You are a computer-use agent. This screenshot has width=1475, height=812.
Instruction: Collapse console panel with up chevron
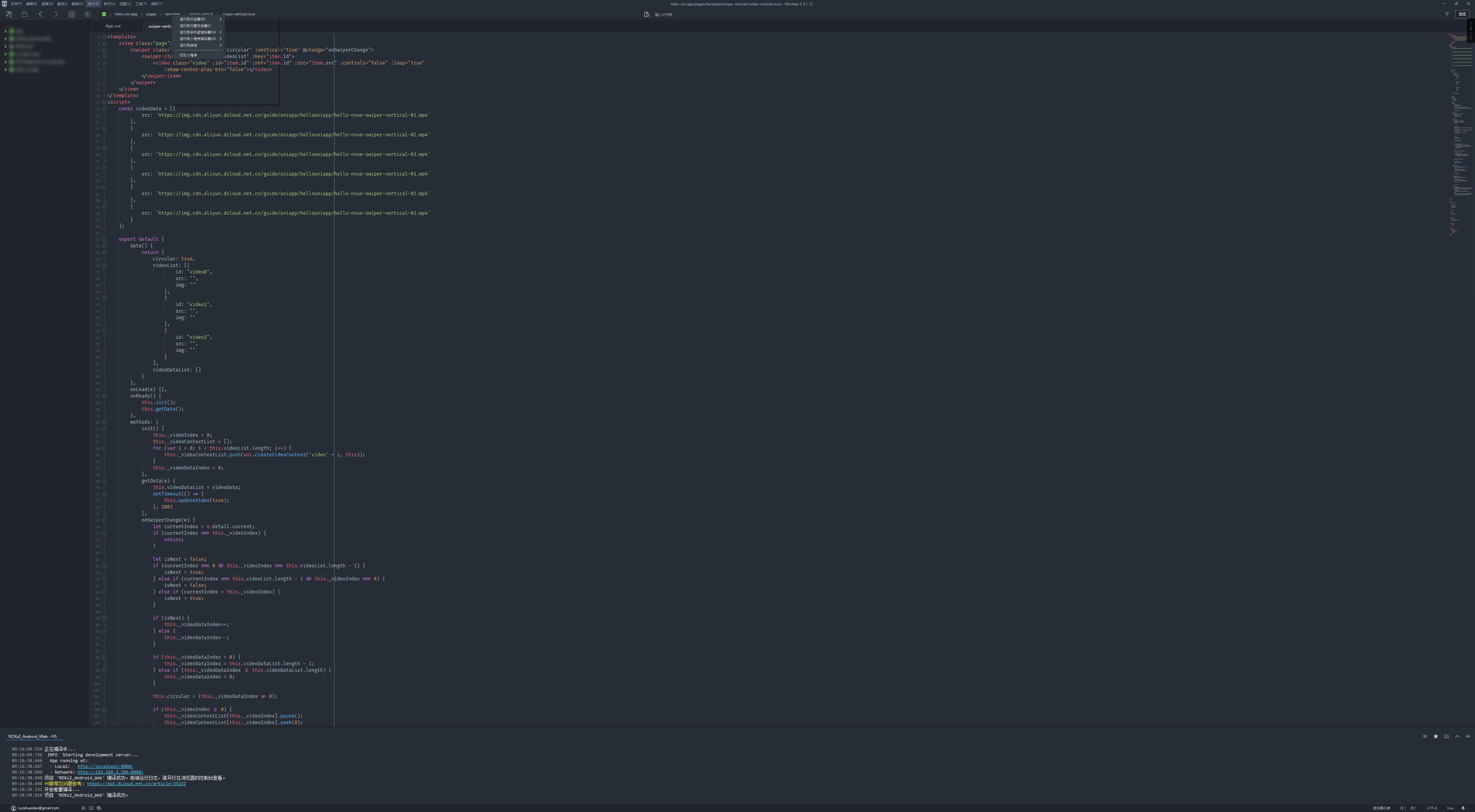[x=1457, y=736]
